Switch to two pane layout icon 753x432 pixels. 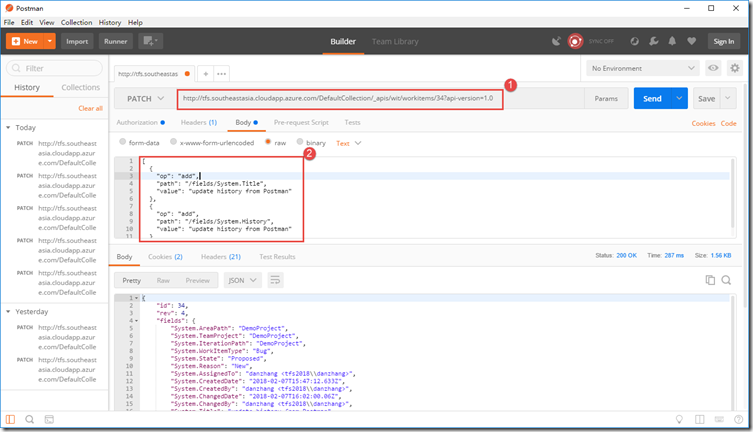[x=700, y=419]
